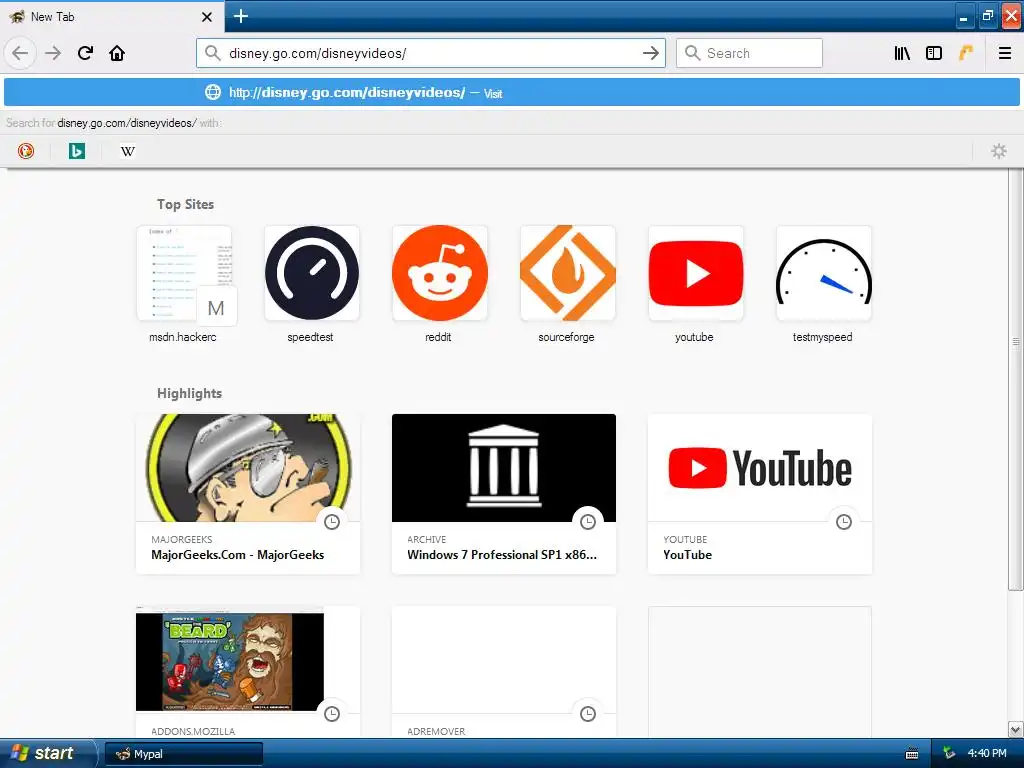Click the history clock icon on MajorGeeks card
This screenshot has height=768, width=1024.
[332, 522]
